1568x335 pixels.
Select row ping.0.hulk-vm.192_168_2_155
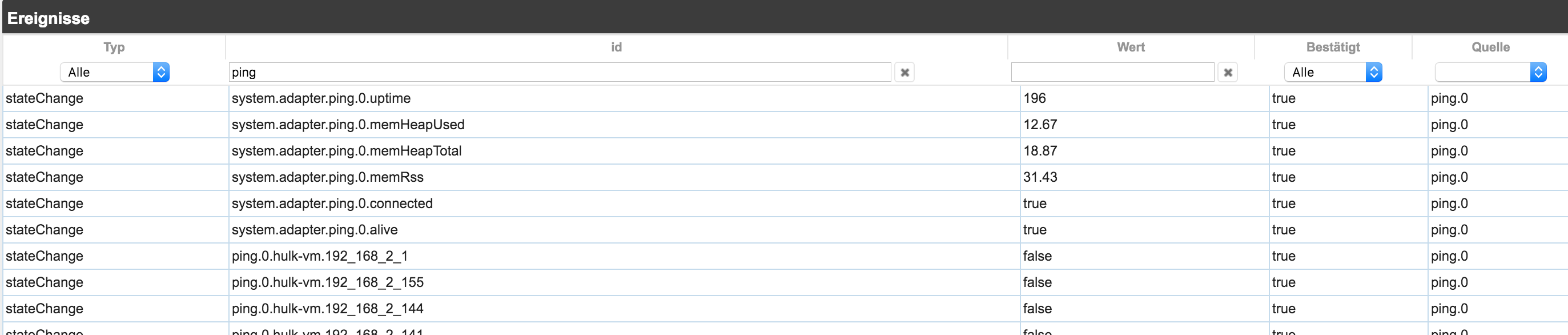785,282
